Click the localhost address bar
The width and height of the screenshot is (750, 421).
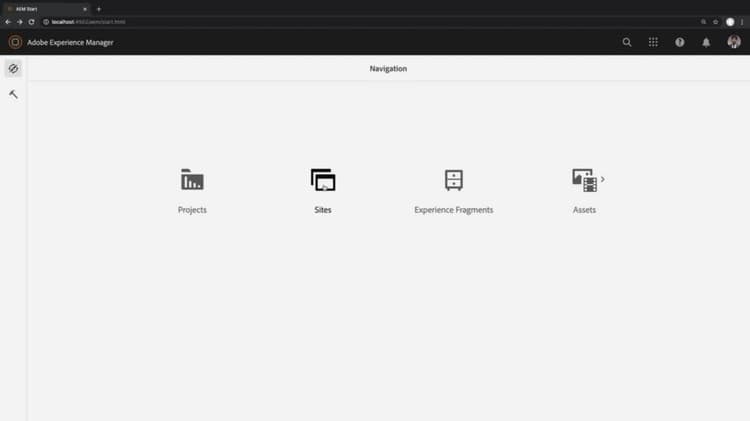[368, 22]
